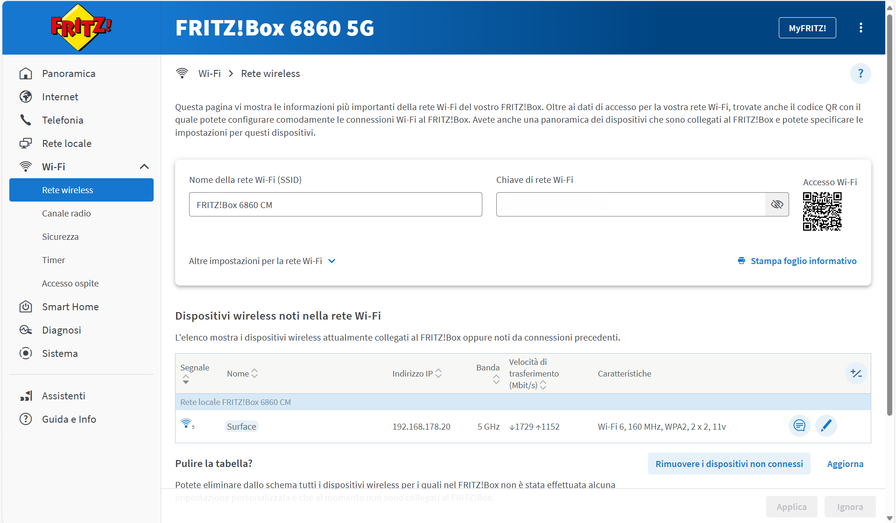896x523 pixels.
Task: Click the Applica button
Action: click(791, 506)
